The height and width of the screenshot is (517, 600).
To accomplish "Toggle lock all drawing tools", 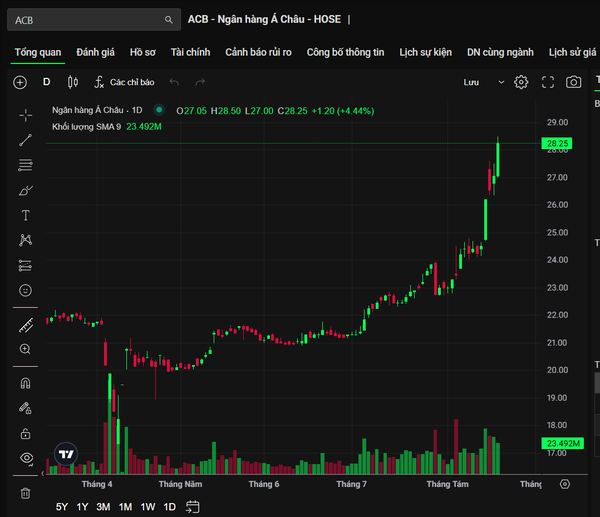I will (26, 434).
